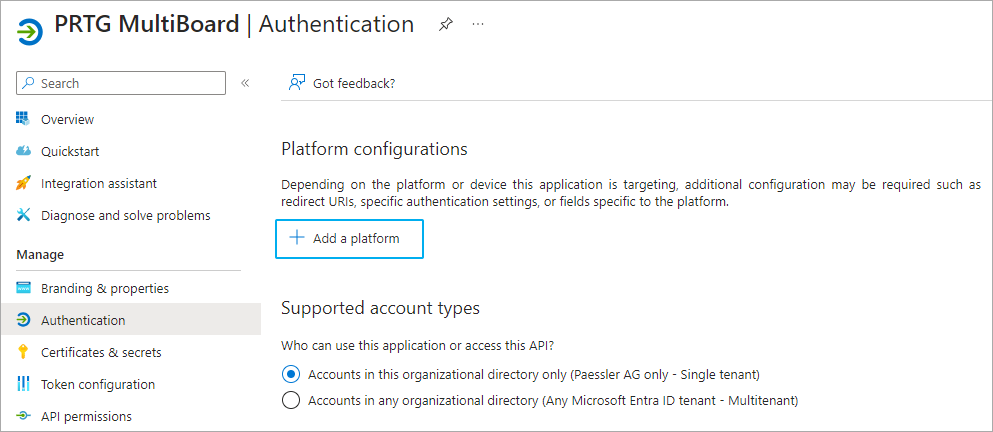
Task: Select the Single tenant accounts radio button
Action: coord(291,374)
